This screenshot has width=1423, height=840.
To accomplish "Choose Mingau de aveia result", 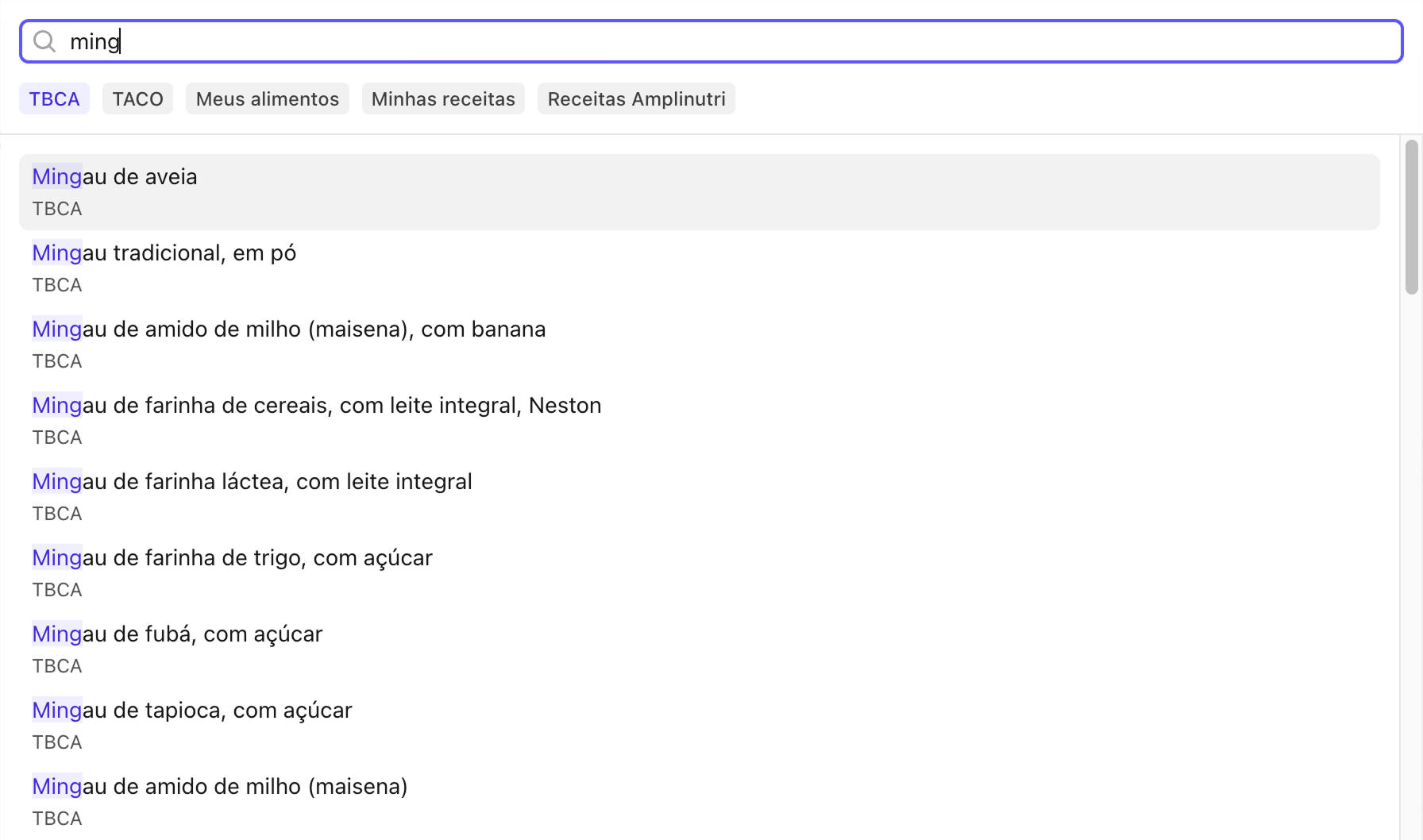I will [699, 192].
